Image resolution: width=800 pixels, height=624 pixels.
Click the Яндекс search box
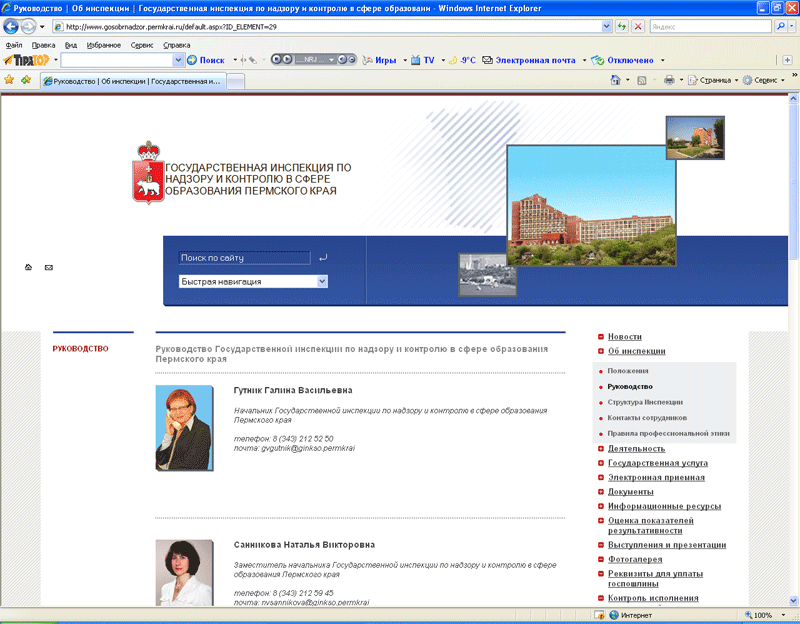point(710,26)
